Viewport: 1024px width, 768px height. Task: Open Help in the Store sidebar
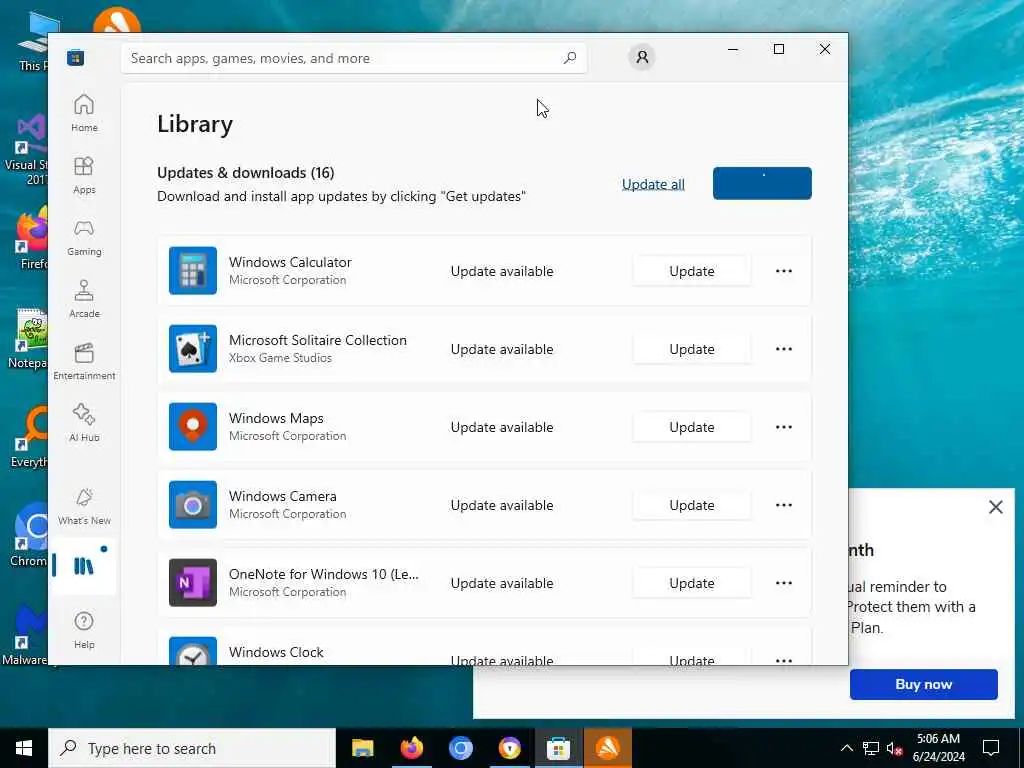(x=84, y=630)
